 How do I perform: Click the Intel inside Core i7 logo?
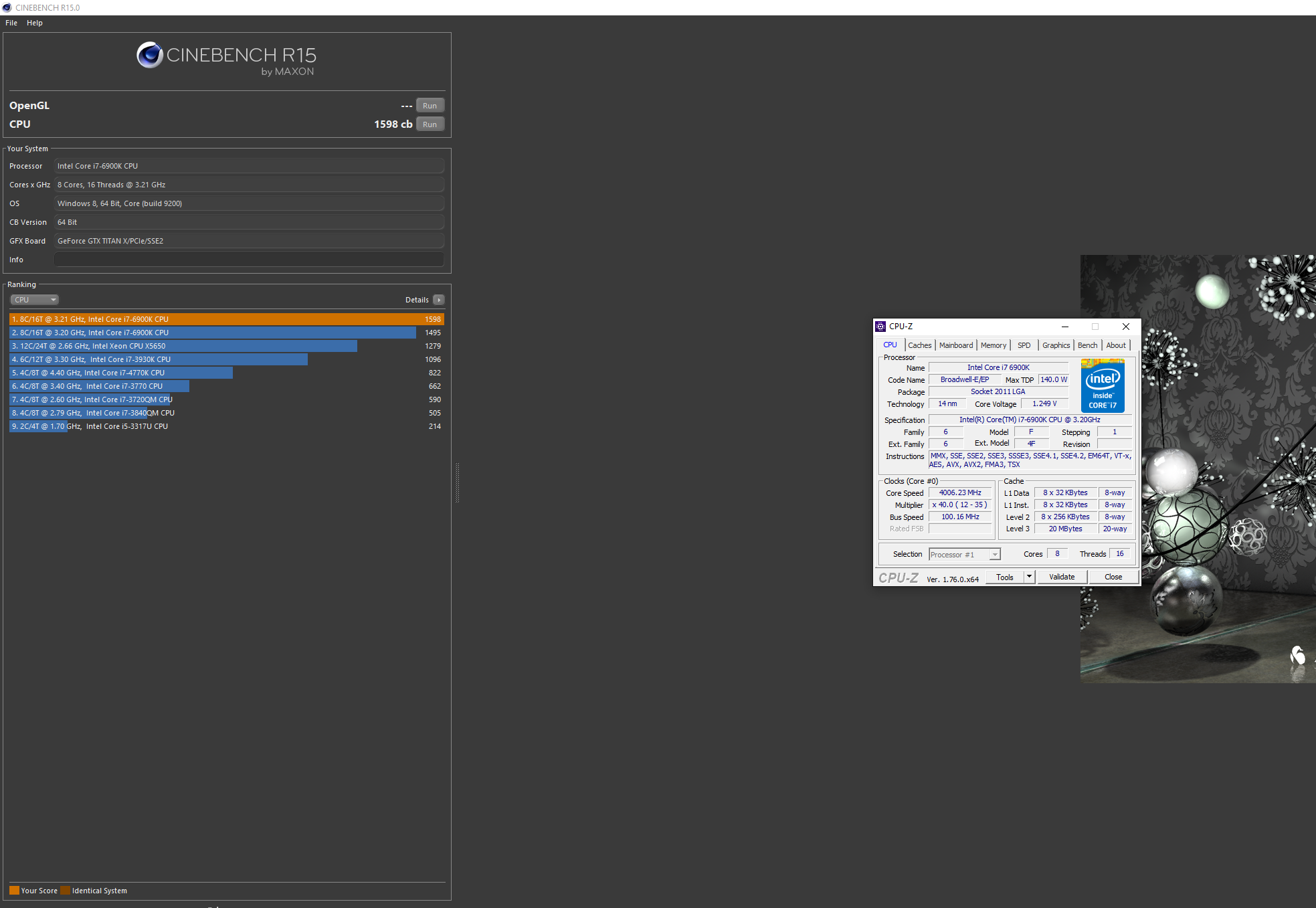(x=1103, y=385)
